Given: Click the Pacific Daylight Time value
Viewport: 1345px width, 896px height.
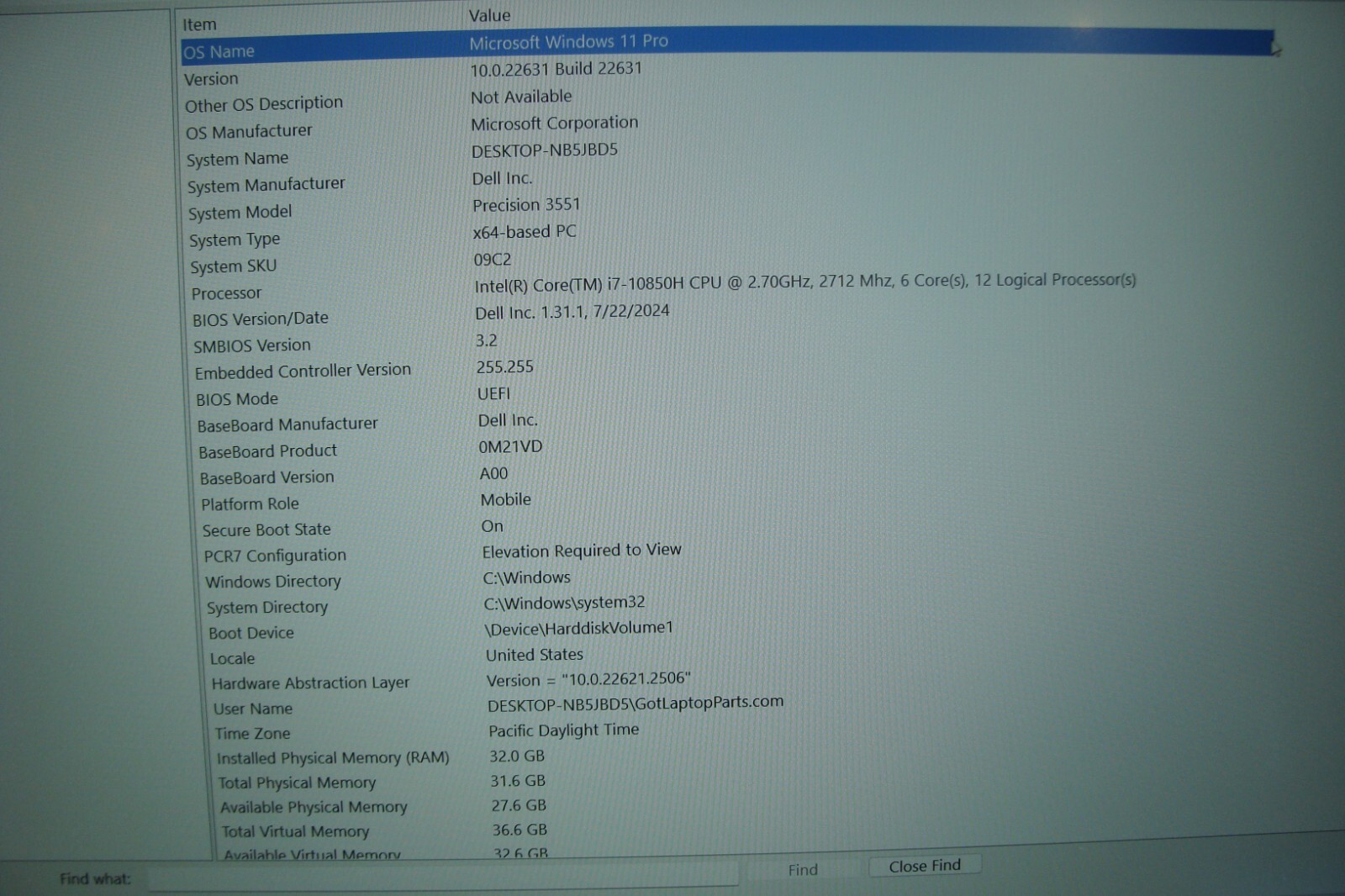Looking at the screenshot, I should (x=563, y=730).
